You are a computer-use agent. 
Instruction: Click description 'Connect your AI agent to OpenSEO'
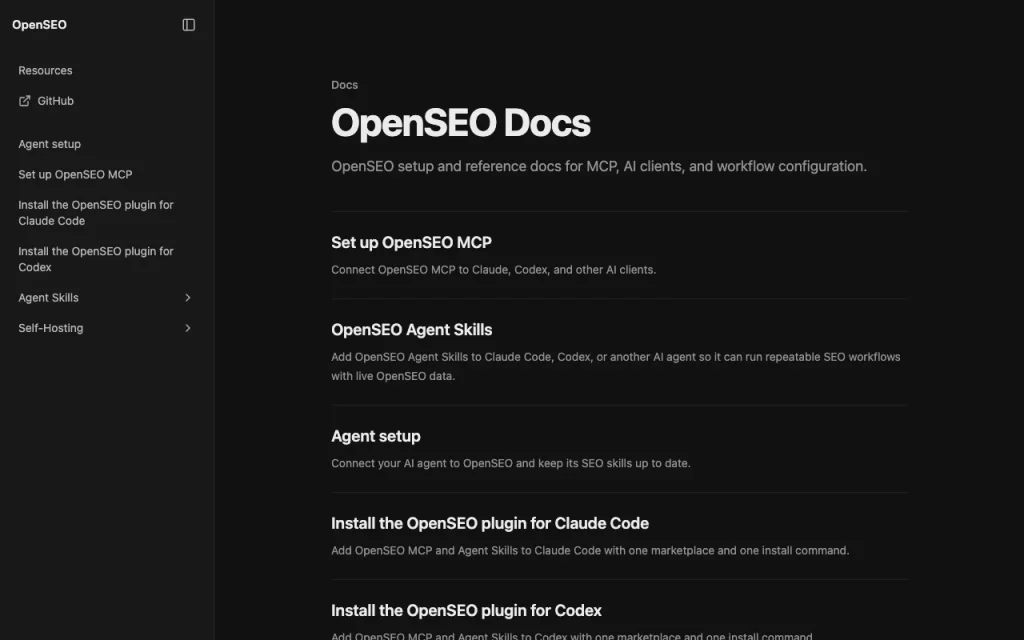511,463
